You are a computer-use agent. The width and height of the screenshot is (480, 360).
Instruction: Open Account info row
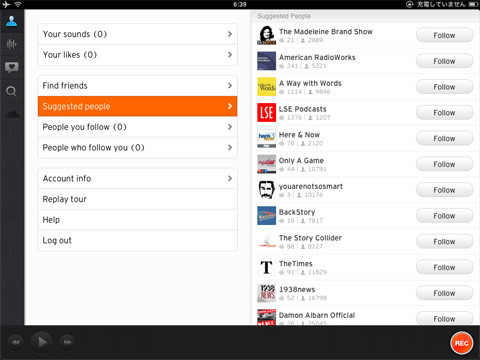tap(137, 178)
